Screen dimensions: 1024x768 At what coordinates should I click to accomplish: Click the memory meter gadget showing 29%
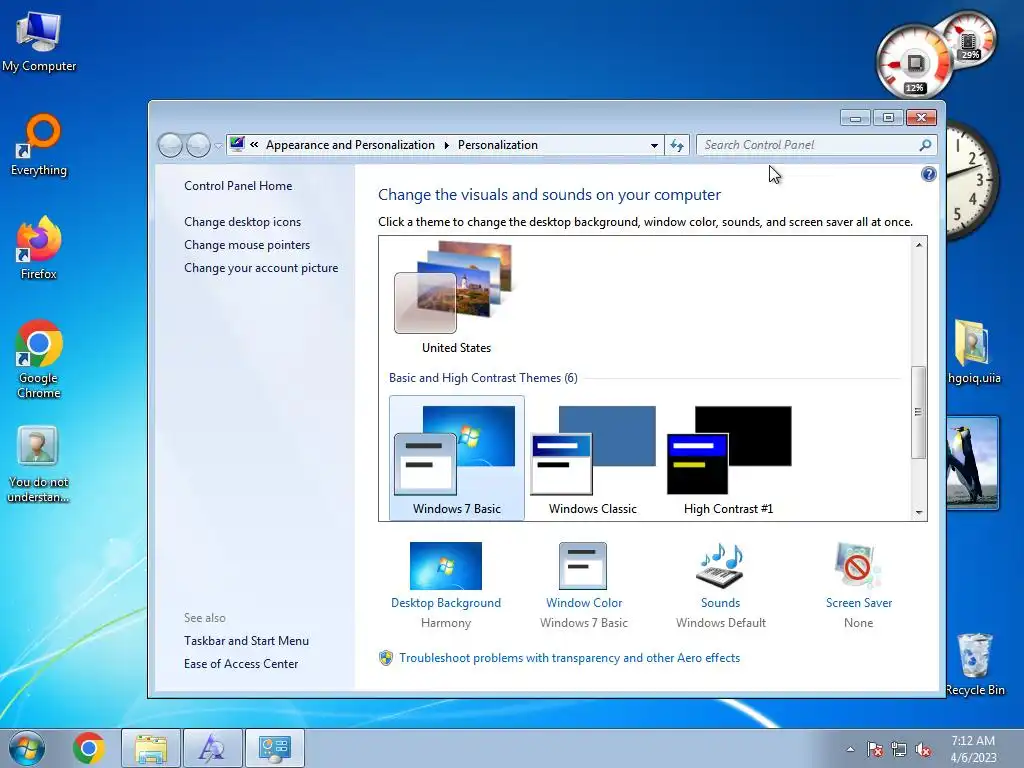pos(970,39)
